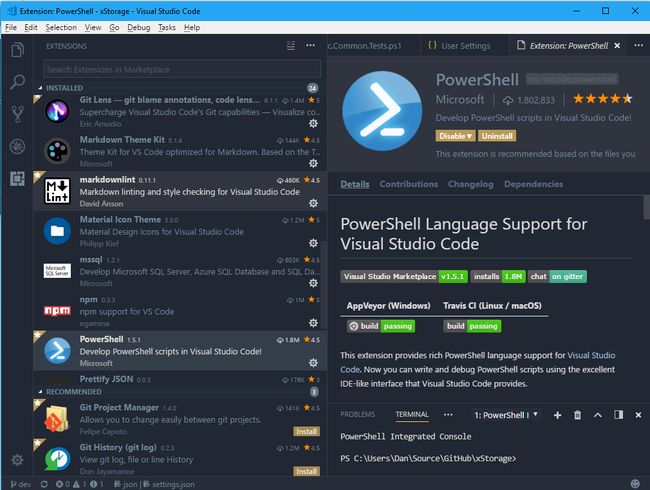650x490 pixels.
Task: Click the sync changes icon in status bar
Action: pos(44,484)
